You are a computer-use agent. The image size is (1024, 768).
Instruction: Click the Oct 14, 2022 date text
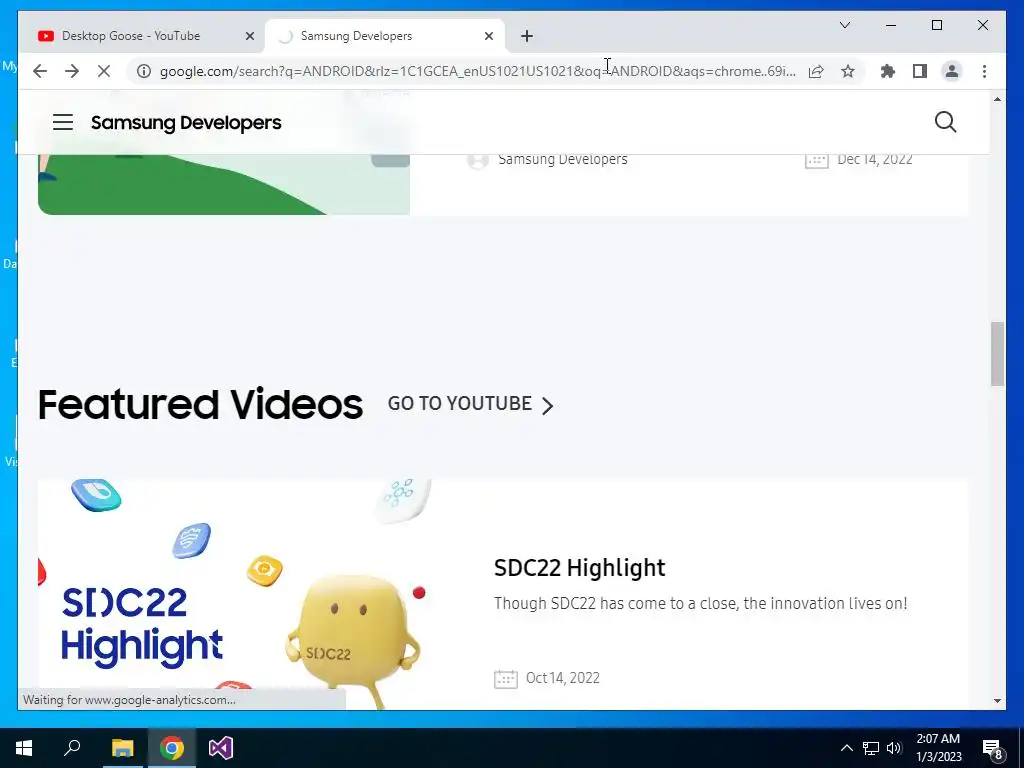[562, 678]
